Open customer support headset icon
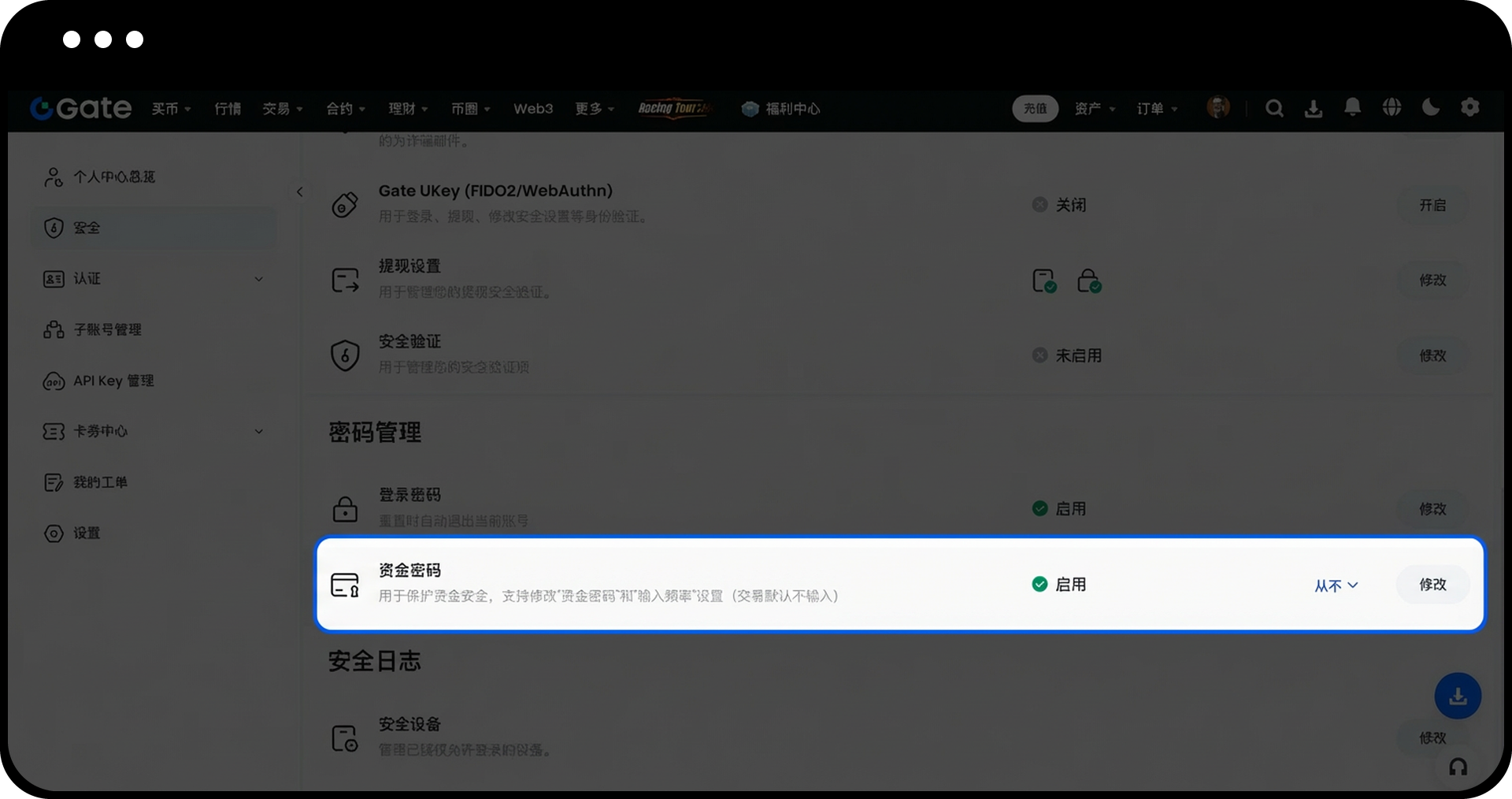 coord(1458,767)
